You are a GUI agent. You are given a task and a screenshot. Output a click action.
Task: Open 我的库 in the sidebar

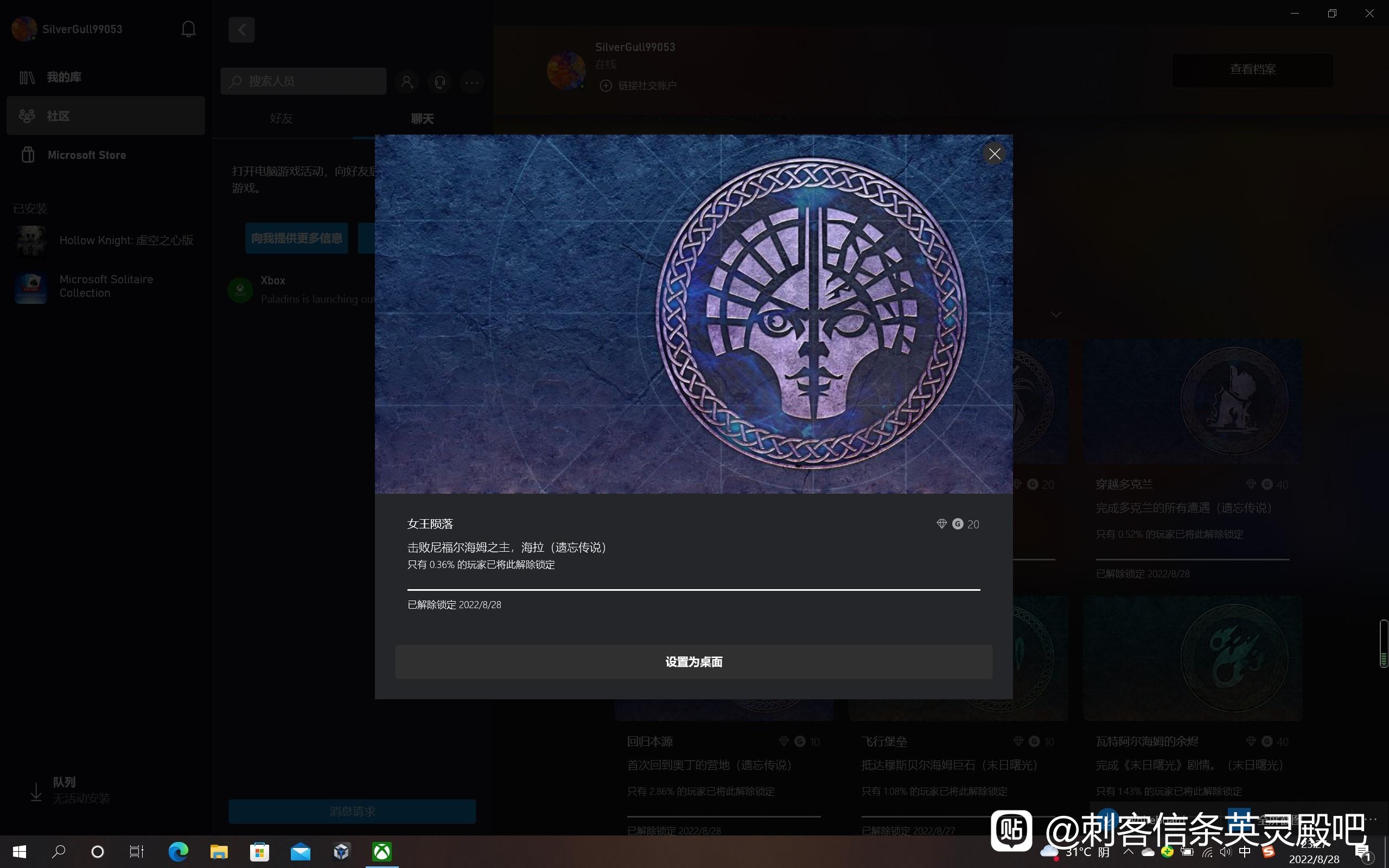(106, 77)
